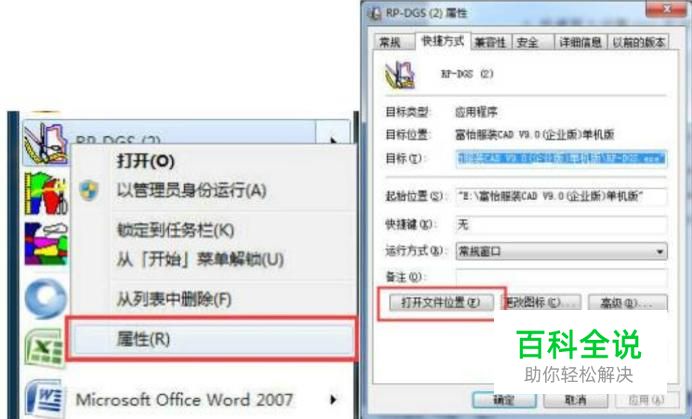Viewport: 692px width, 419px height.
Task: Choose 打开(O) in the context menu
Action: point(146,161)
